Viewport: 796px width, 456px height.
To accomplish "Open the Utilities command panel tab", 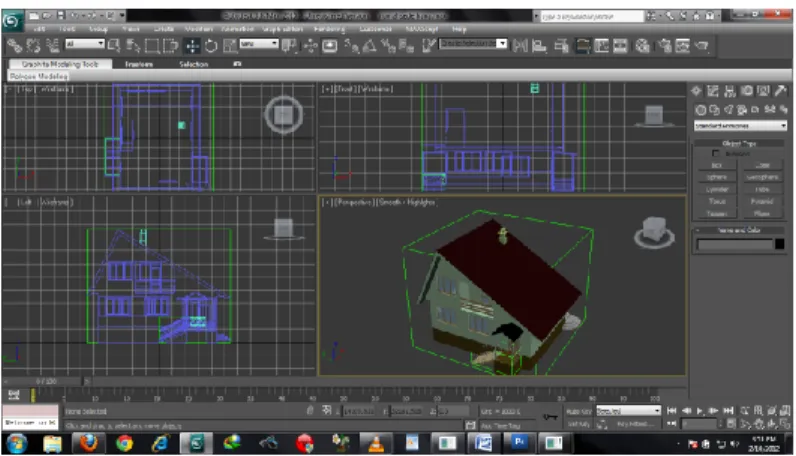I will point(780,91).
